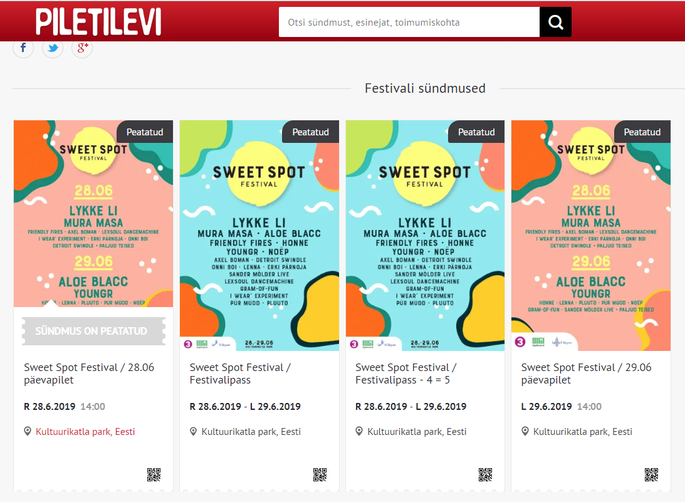Share on Facebook icon
Image resolution: width=685 pixels, height=502 pixels.
pyautogui.click(x=23, y=47)
